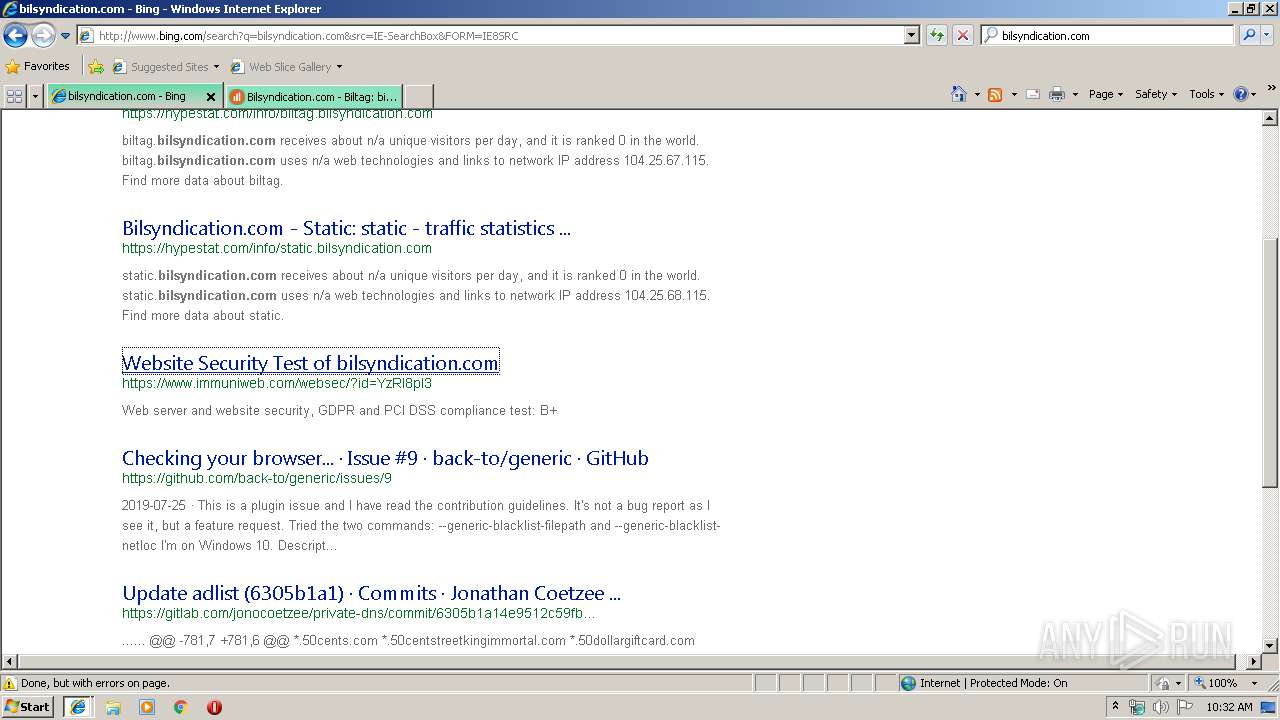Open search provider dropdown arrow

1267,35
